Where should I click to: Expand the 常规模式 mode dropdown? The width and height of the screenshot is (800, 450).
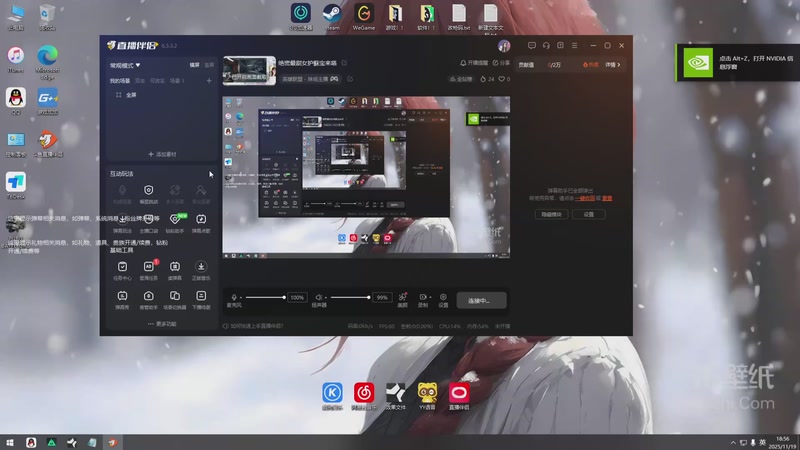point(125,65)
